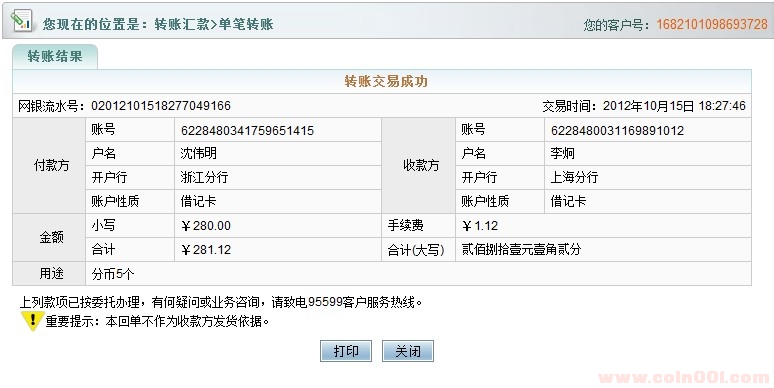Click the 打印 button
This screenshot has height=388, width=774.
click(346, 351)
